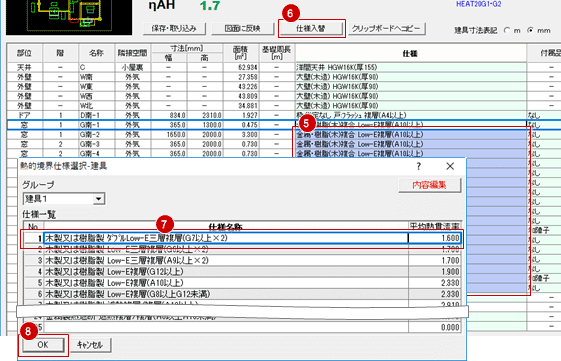The image size is (561, 361).
Task: Select spec row 4 Low-E複層(G12以上)
Action: (x=225, y=272)
